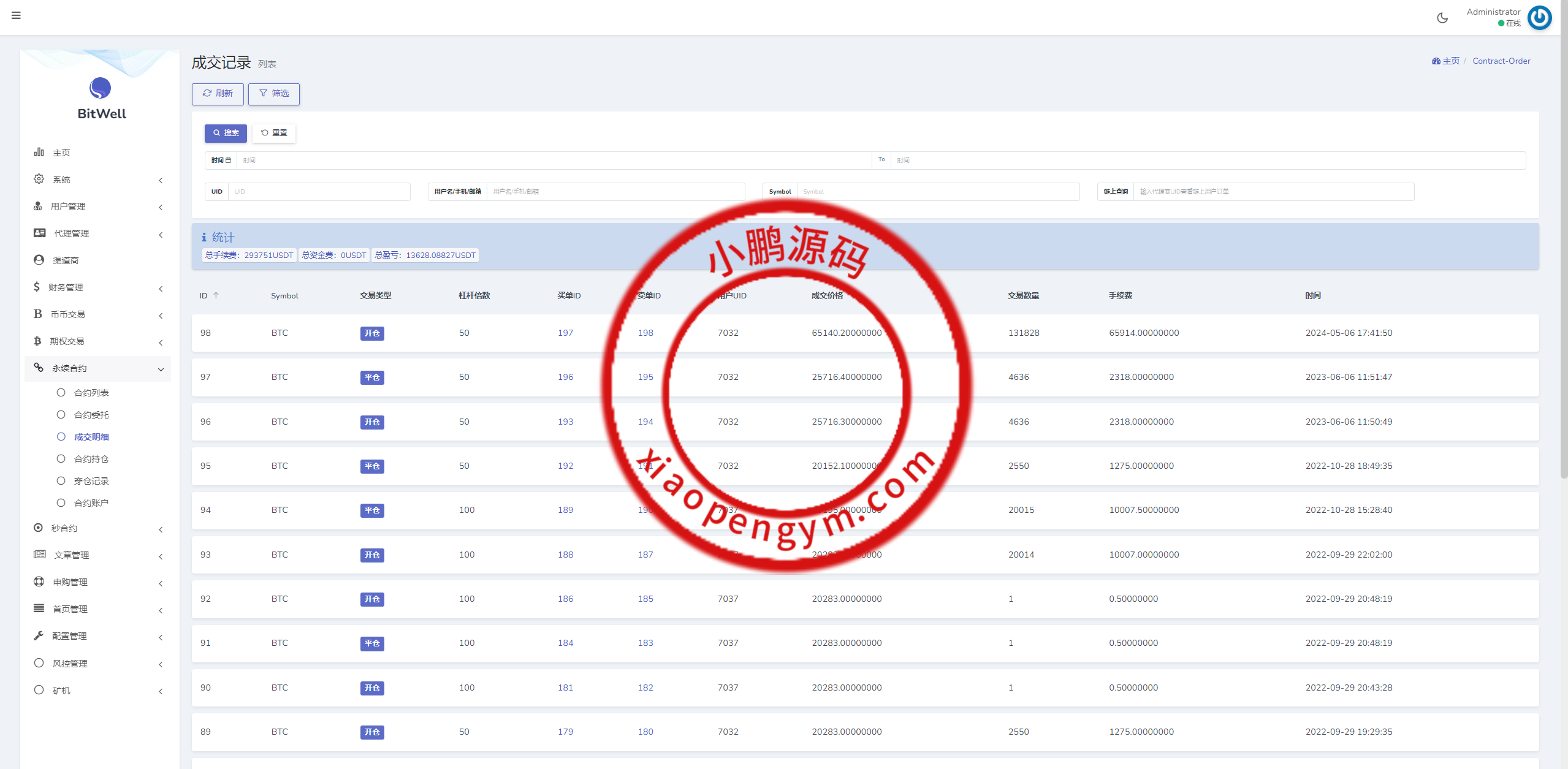Select 合约持仓 circle marker

tap(61, 458)
